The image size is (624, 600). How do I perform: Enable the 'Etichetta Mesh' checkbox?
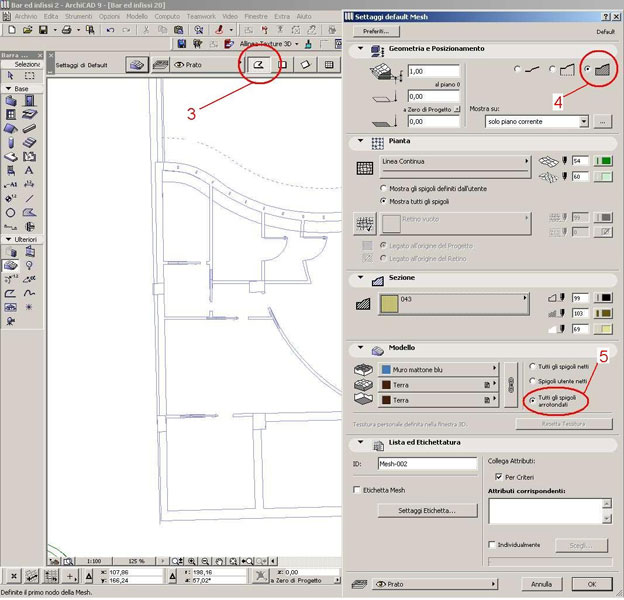coord(359,490)
